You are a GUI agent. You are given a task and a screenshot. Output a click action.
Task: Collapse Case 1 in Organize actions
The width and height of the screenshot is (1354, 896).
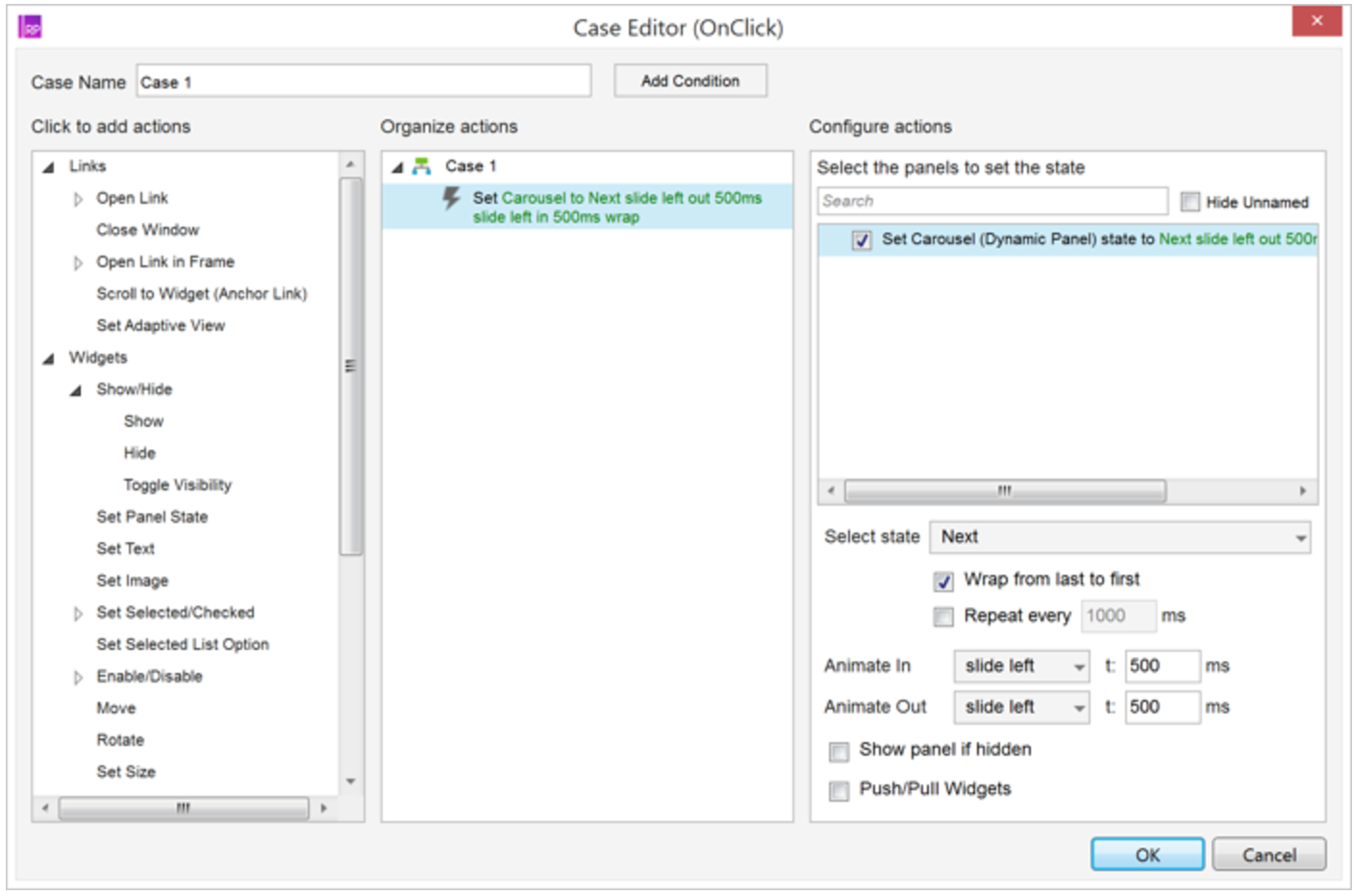[x=397, y=167]
